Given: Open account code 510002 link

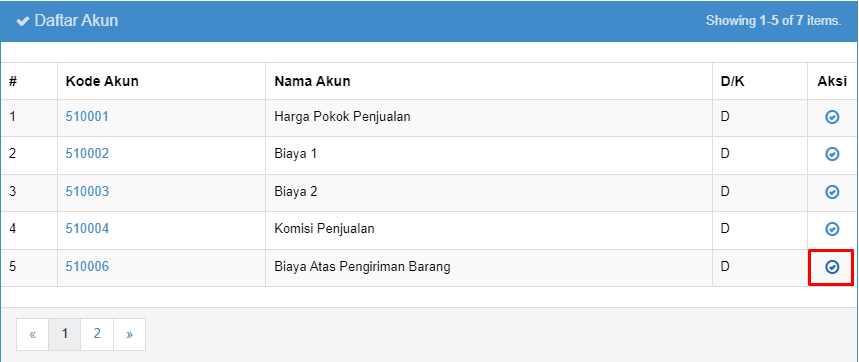Looking at the screenshot, I should 87,154.
